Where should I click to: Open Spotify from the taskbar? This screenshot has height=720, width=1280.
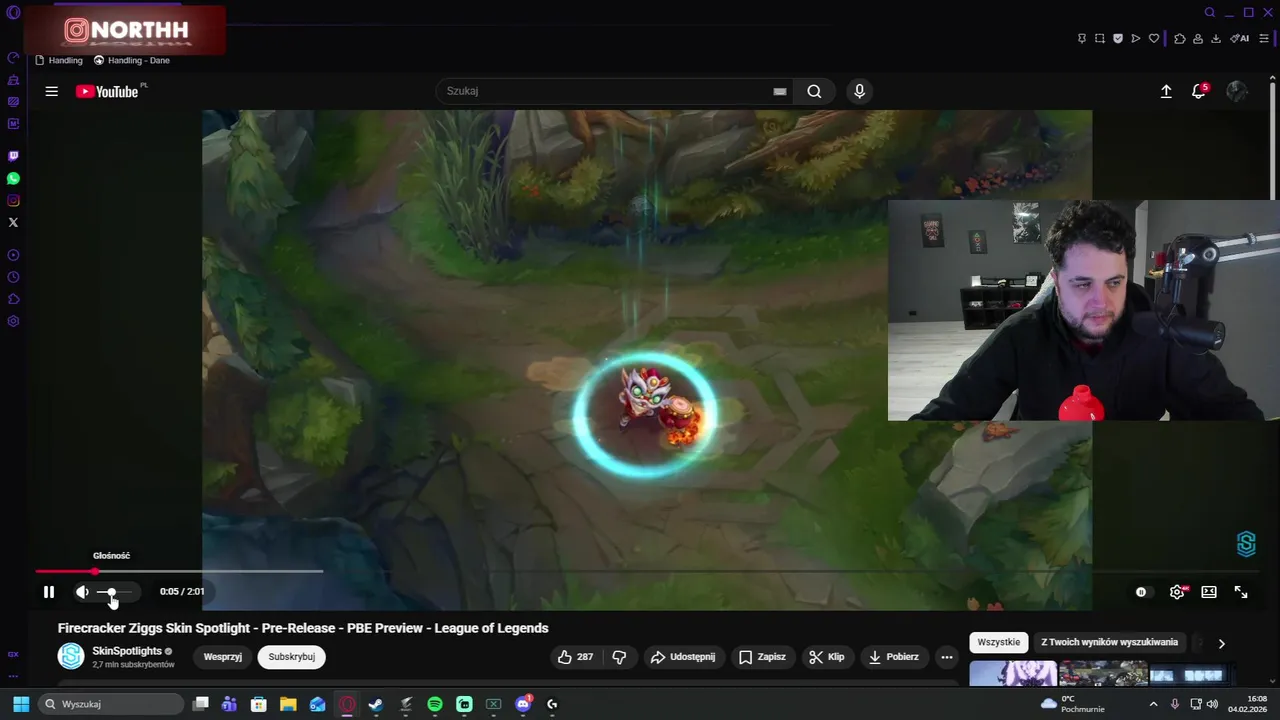435,704
